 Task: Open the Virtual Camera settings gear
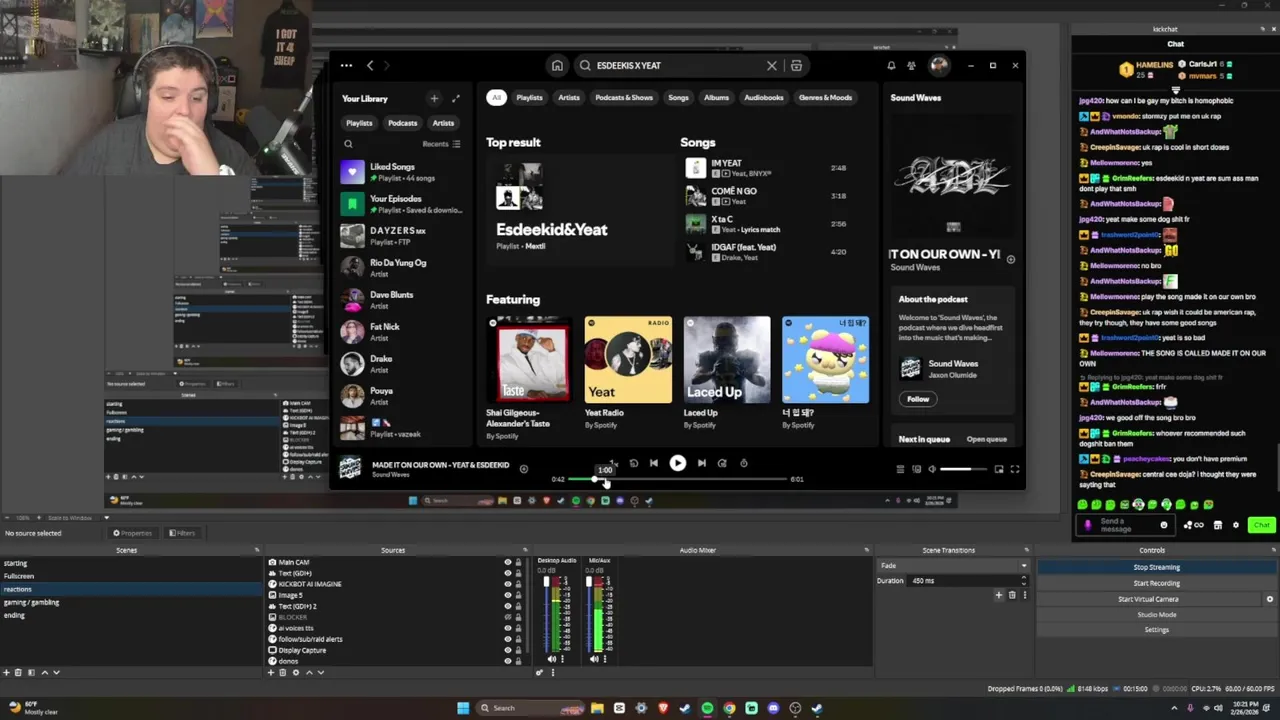1270,599
